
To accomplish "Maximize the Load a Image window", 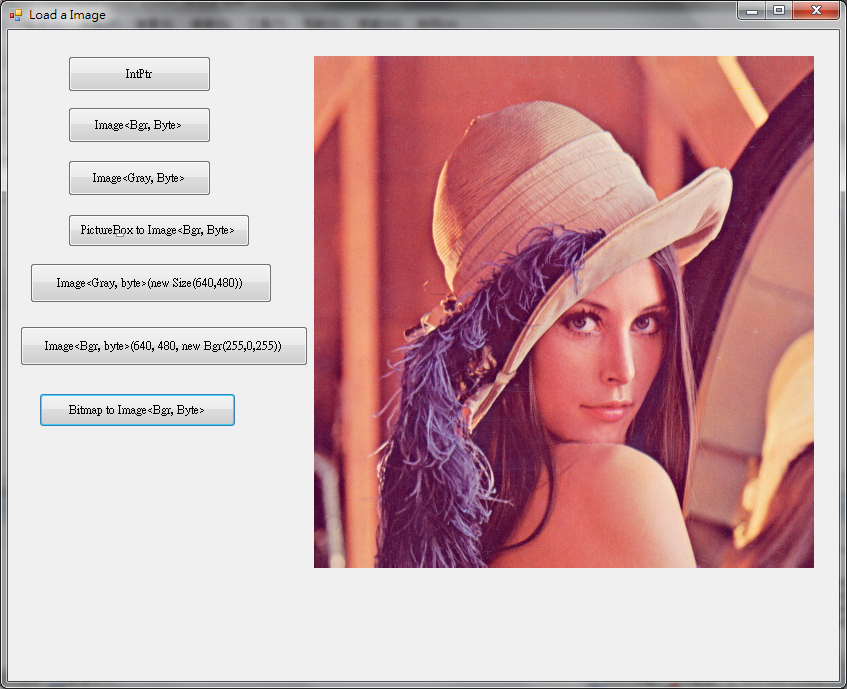I will [x=778, y=11].
